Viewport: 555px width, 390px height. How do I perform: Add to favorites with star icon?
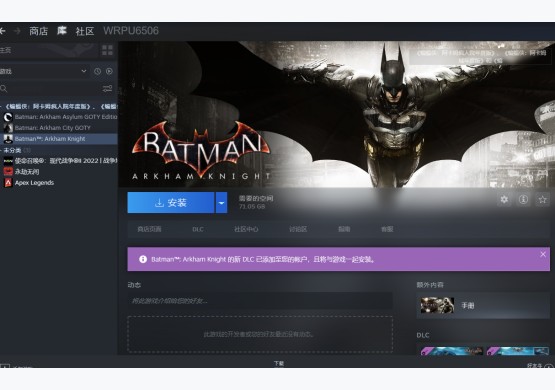click(542, 200)
